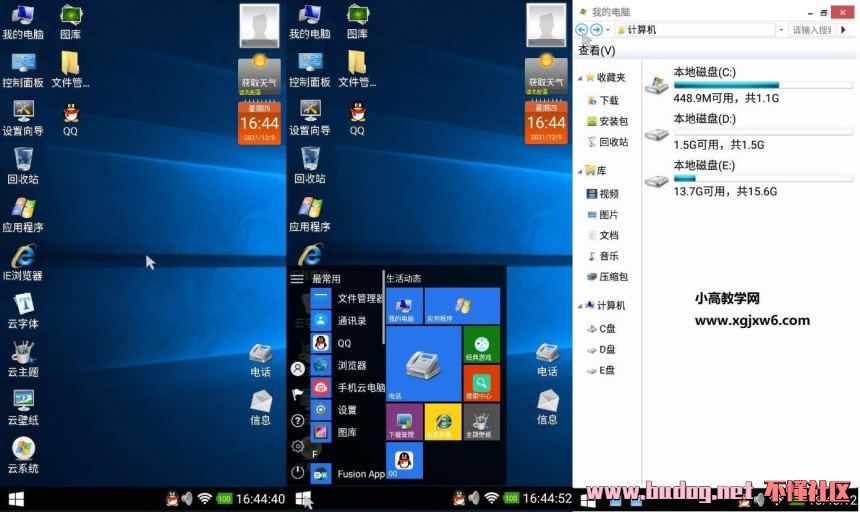Open the yellow IE browser tile
Viewport: 860px width, 512px height.
(443, 422)
